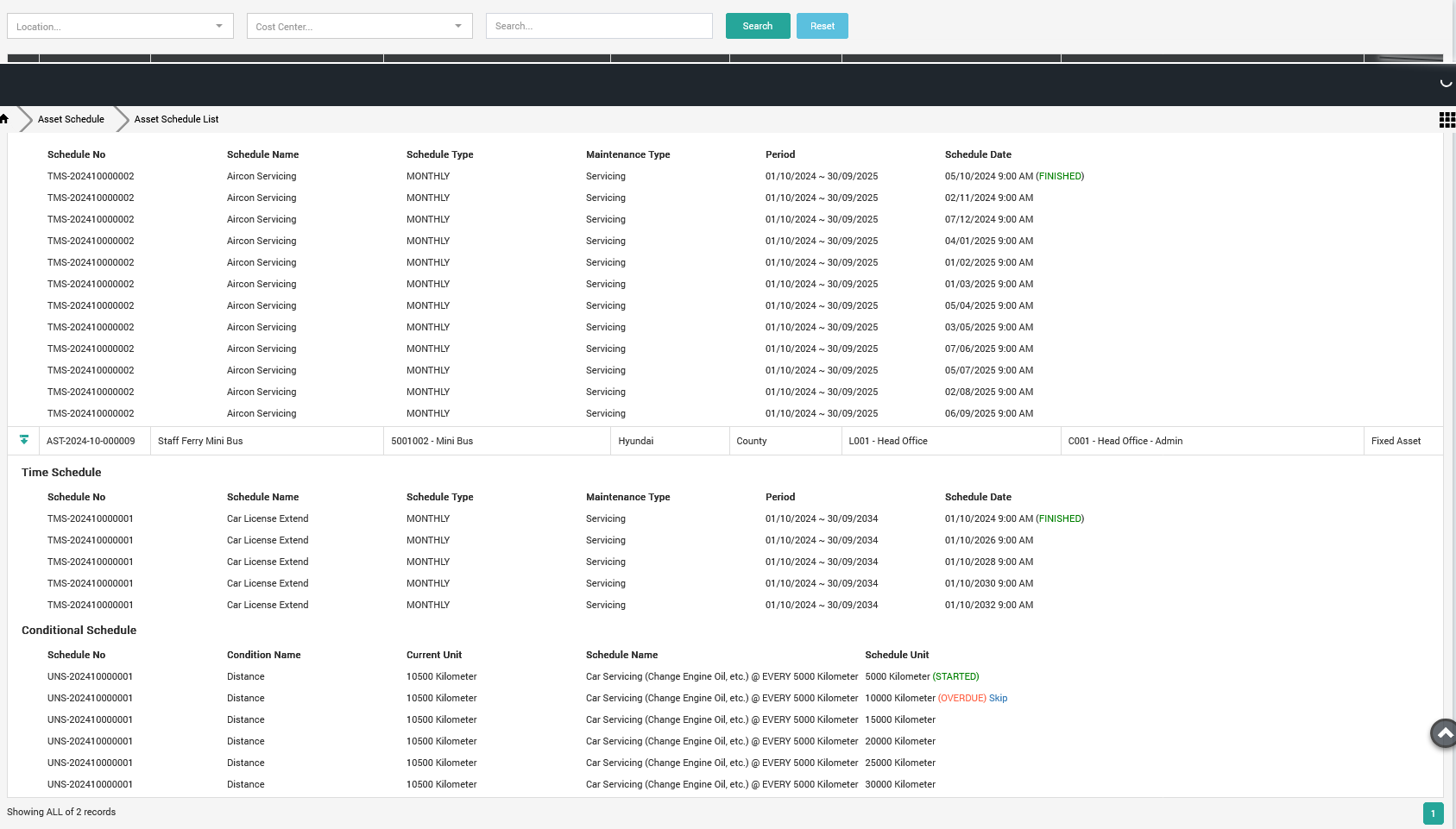This screenshot has height=829, width=1456.
Task: Click the teal arrow icon beside AST-2024-10-000009
Action: [x=23, y=440]
